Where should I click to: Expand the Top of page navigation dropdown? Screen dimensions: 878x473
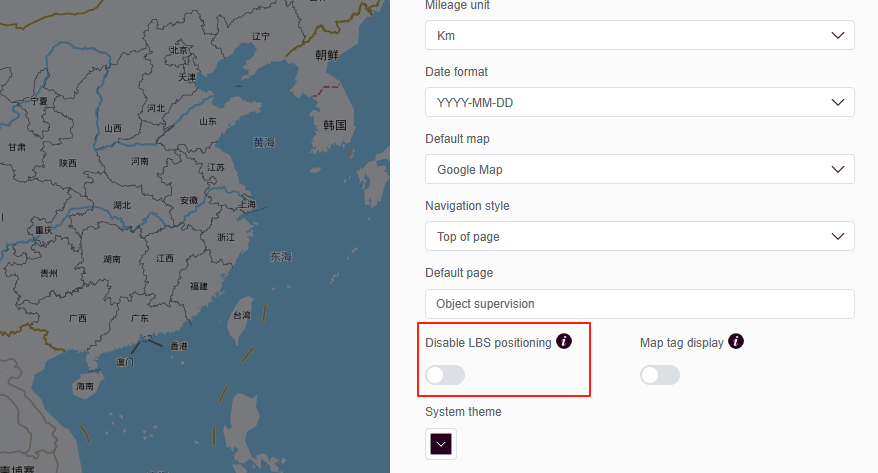coord(639,237)
